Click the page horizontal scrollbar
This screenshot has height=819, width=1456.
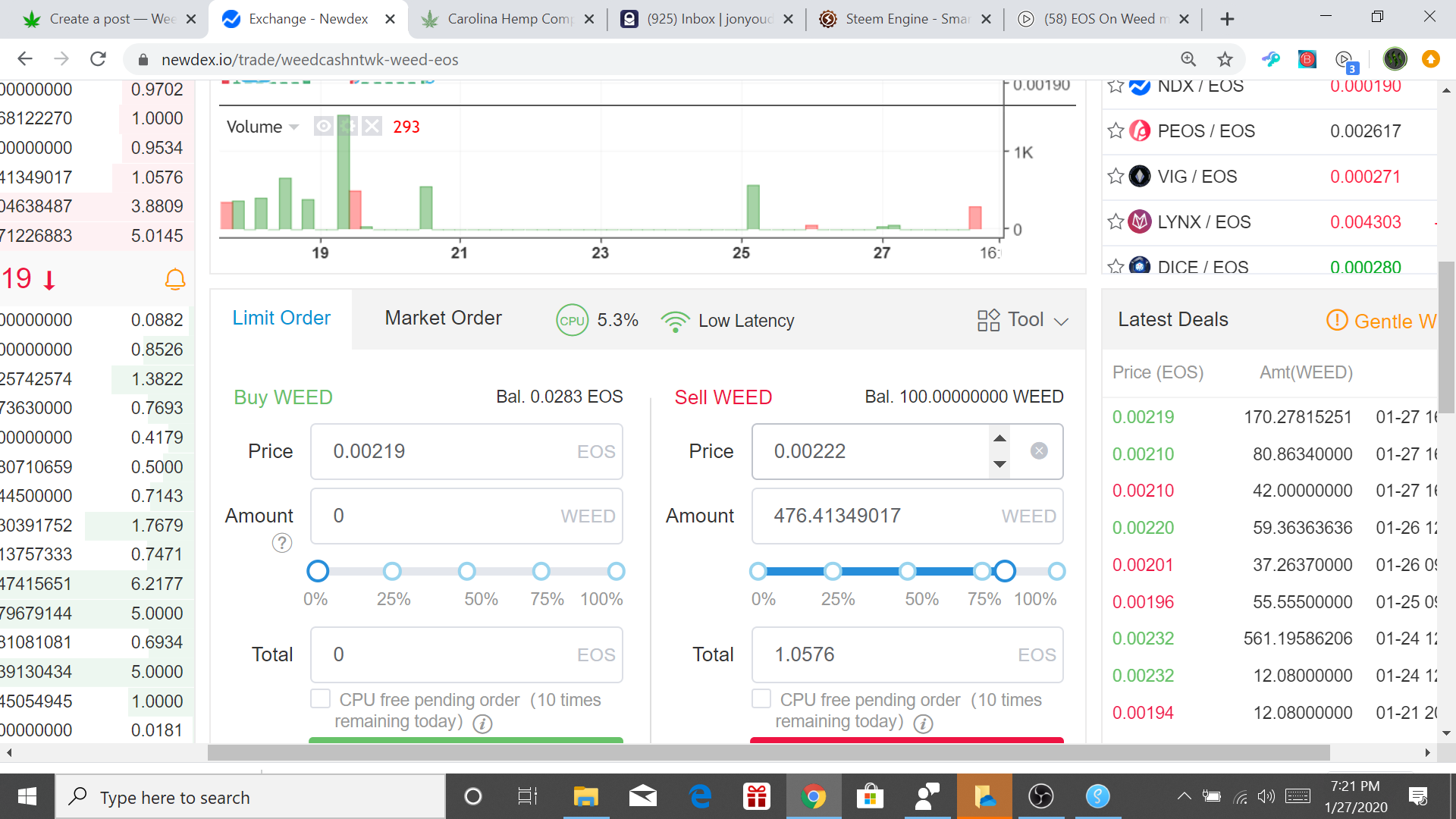pyautogui.click(x=768, y=752)
